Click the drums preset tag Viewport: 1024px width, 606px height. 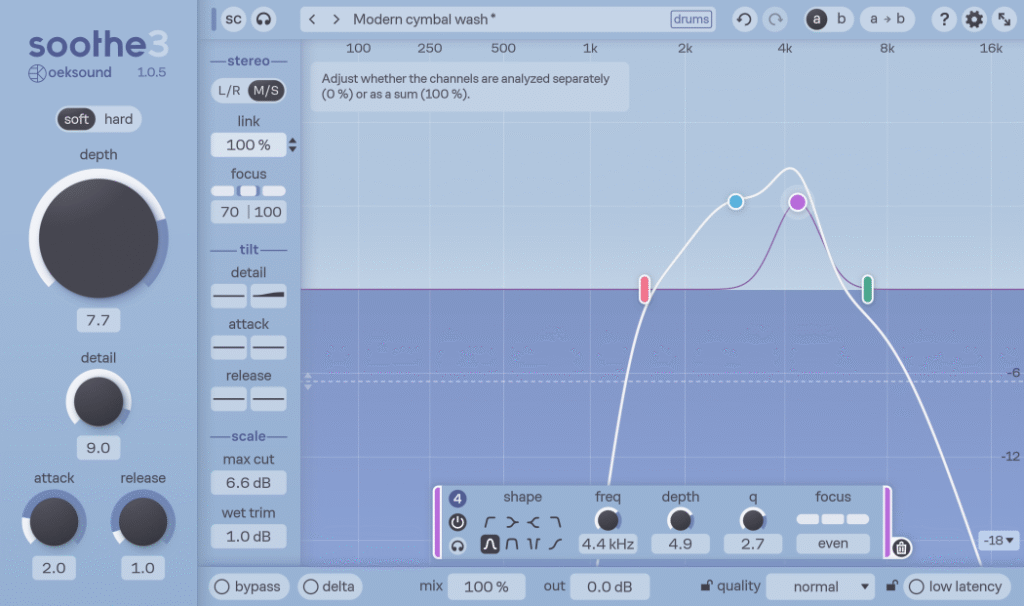click(690, 20)
